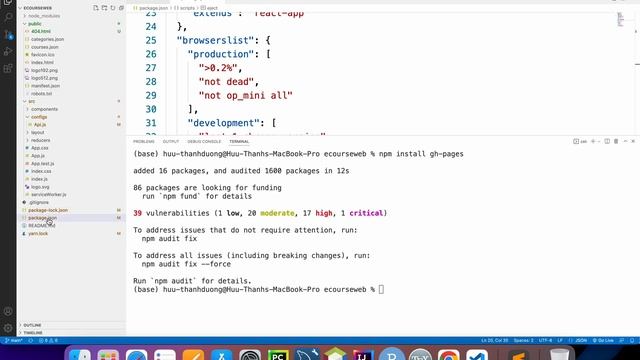The height and width of the screenshot is (360, 640).
Task: Open Source Control view with badge
Action: point(8,35)
